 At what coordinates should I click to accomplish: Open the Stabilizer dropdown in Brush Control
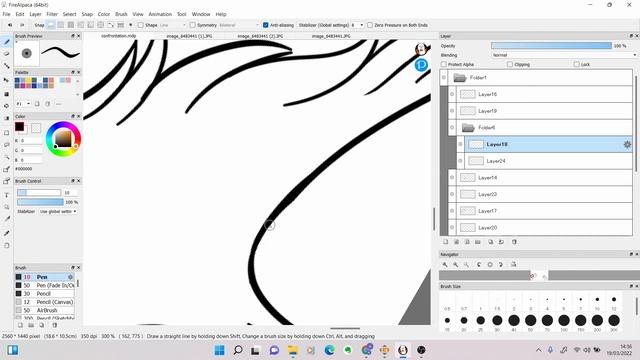[58, 211]
